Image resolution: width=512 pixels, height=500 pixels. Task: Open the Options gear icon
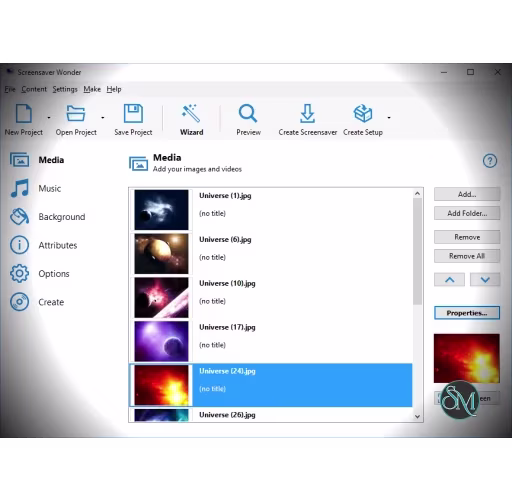pyautogui.click(x=19, y=273)
